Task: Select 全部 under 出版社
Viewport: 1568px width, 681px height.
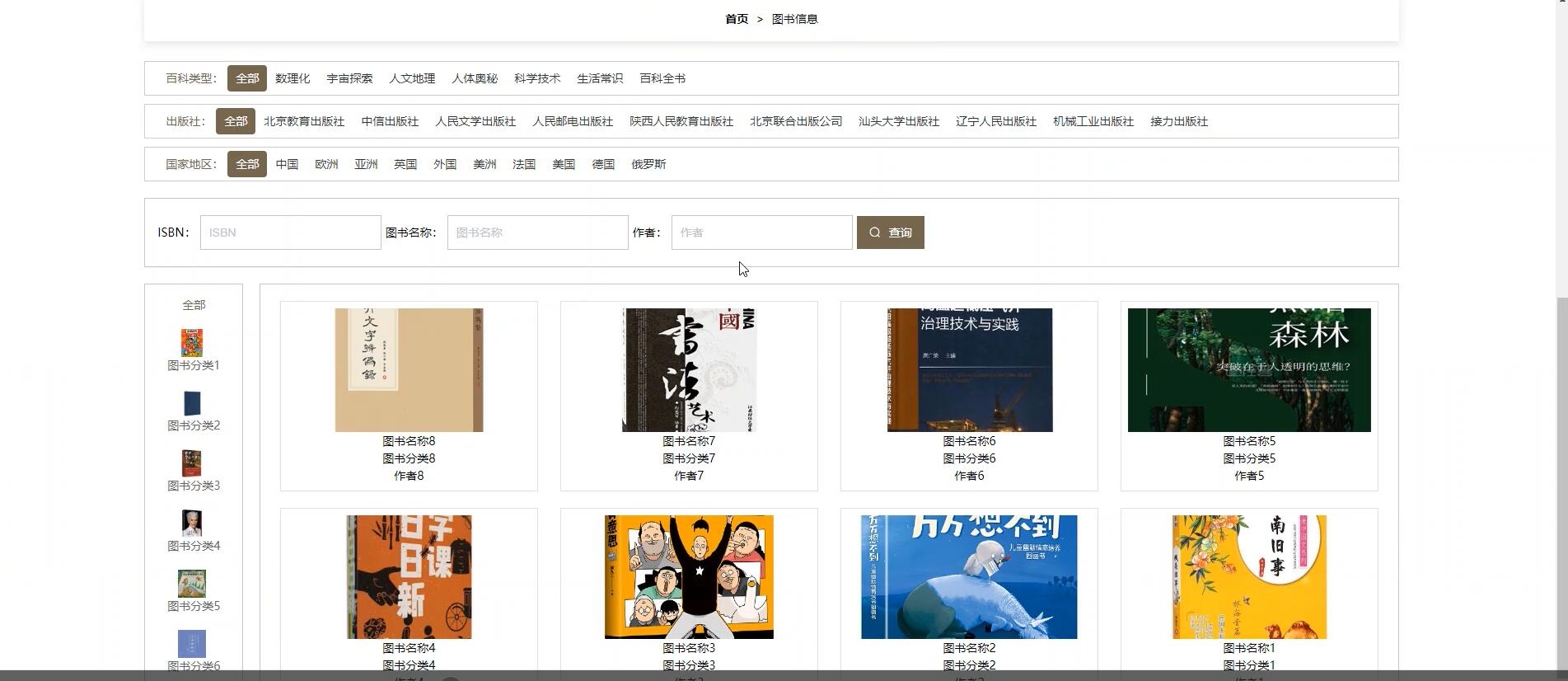Action: tap(236, 121)
